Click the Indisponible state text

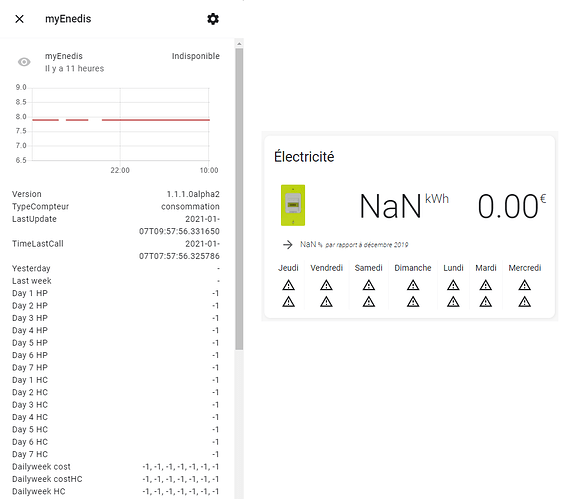(x=195, y=56)
